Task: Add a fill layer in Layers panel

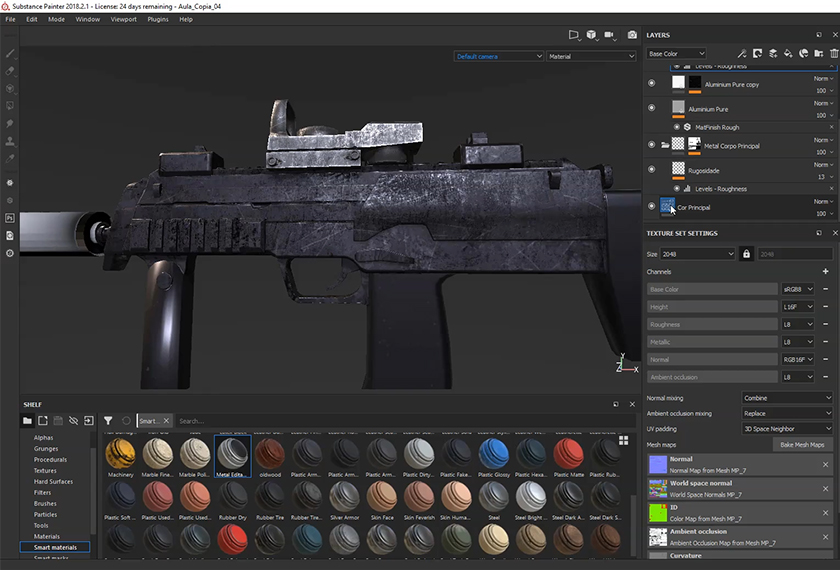Action: point(788,54)
